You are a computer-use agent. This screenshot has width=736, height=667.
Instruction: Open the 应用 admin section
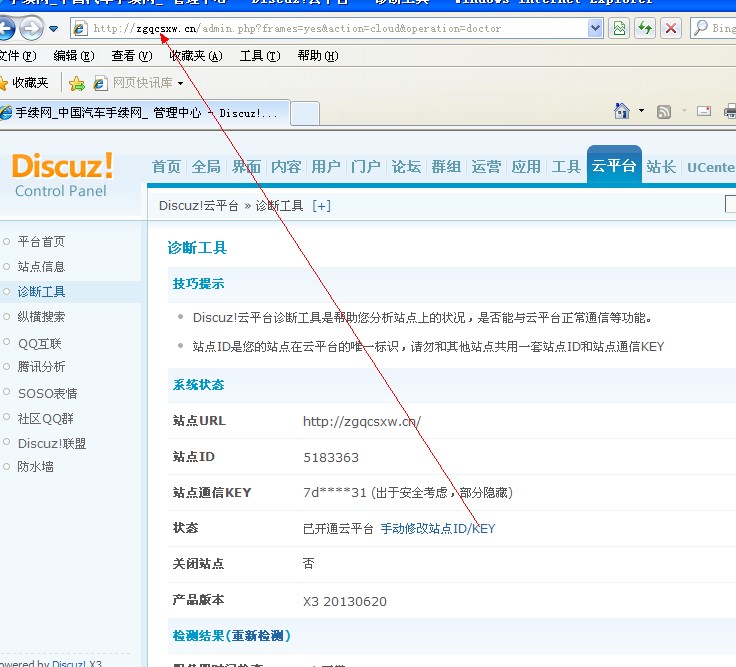pos(526,167)
